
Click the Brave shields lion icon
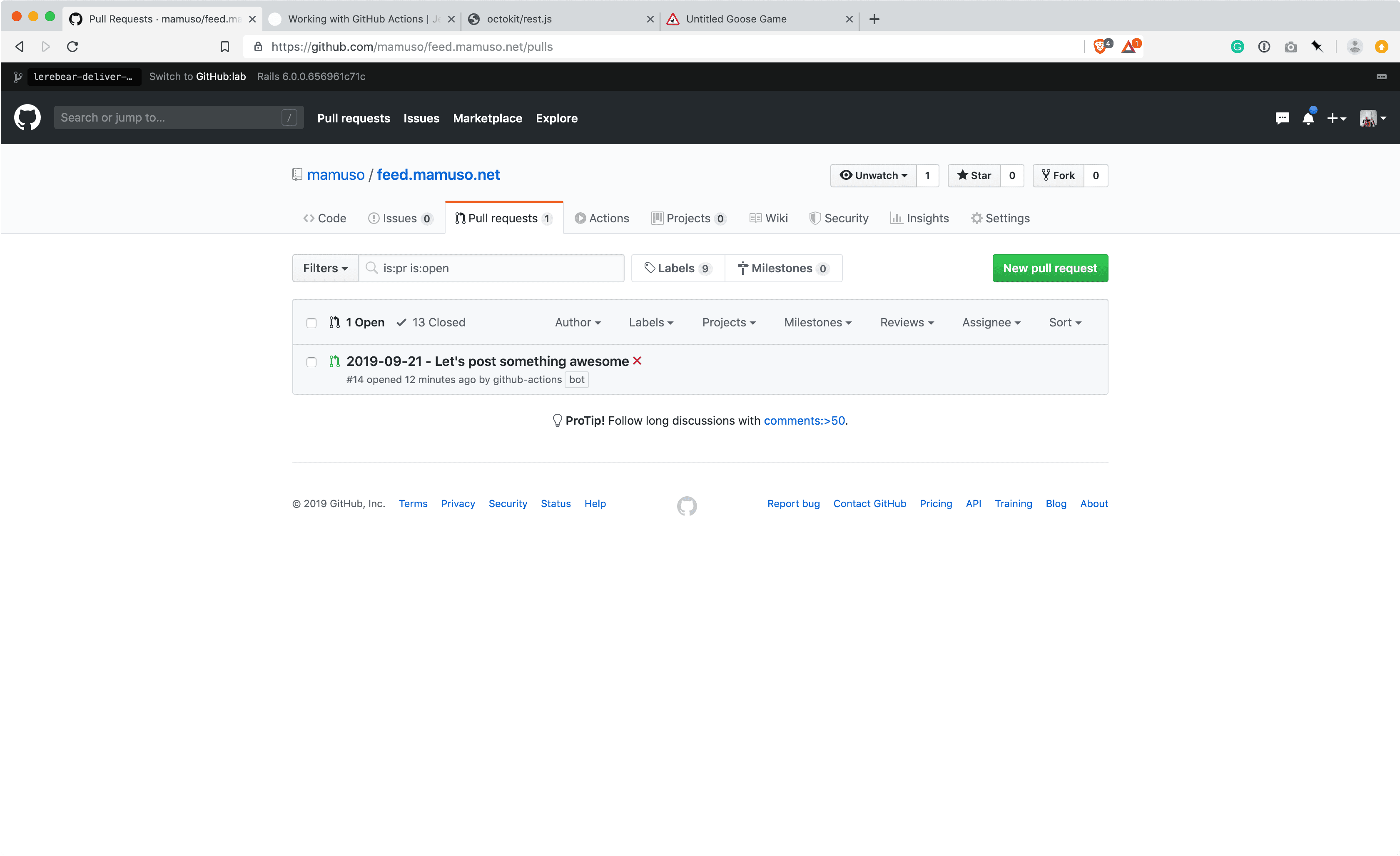pos(1100,47)
